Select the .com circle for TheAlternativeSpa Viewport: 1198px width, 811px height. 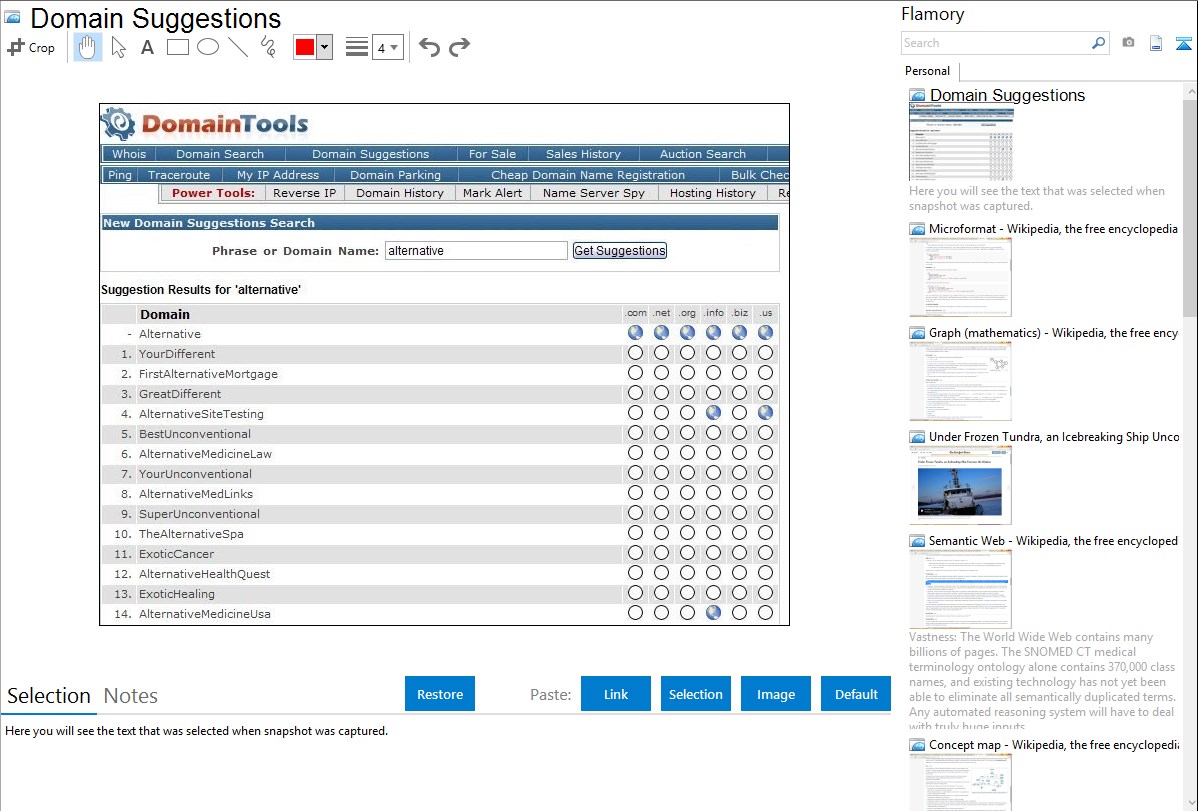(635, 533)
